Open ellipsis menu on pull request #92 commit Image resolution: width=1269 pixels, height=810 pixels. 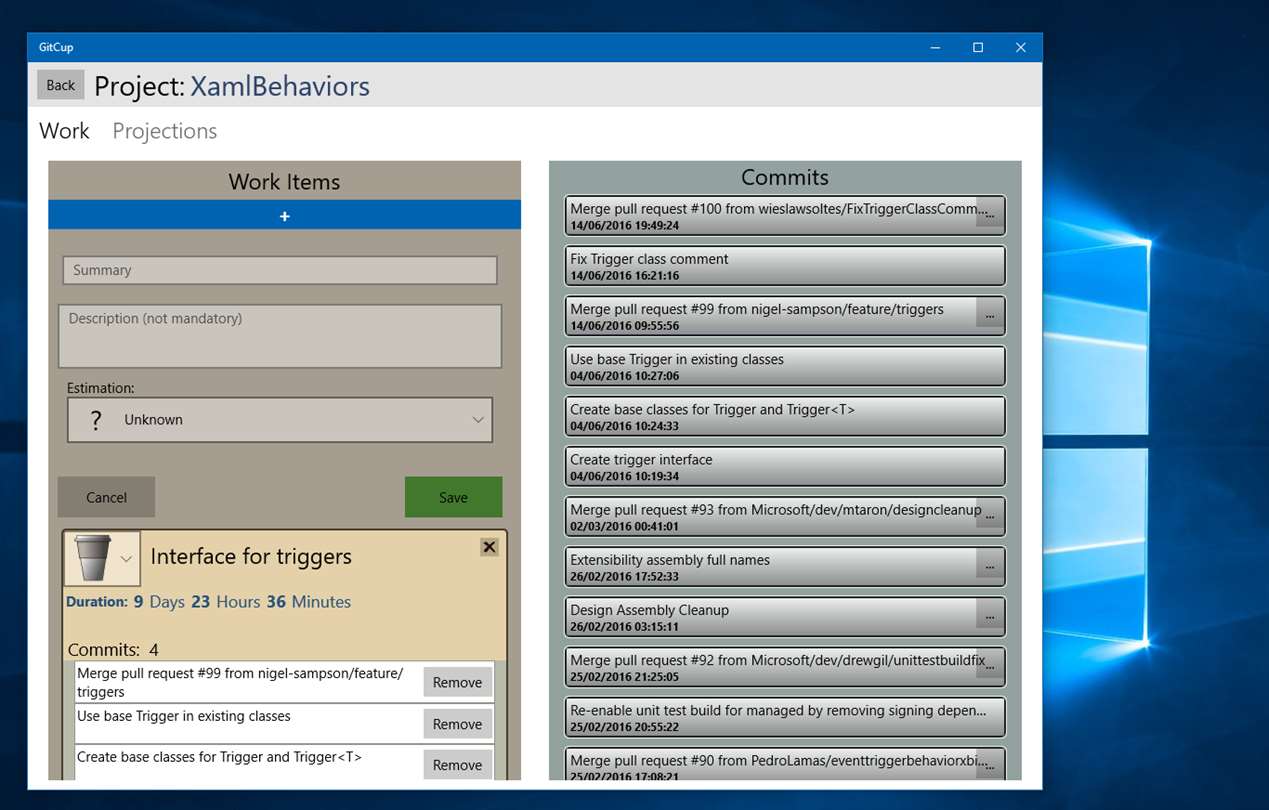989,665
